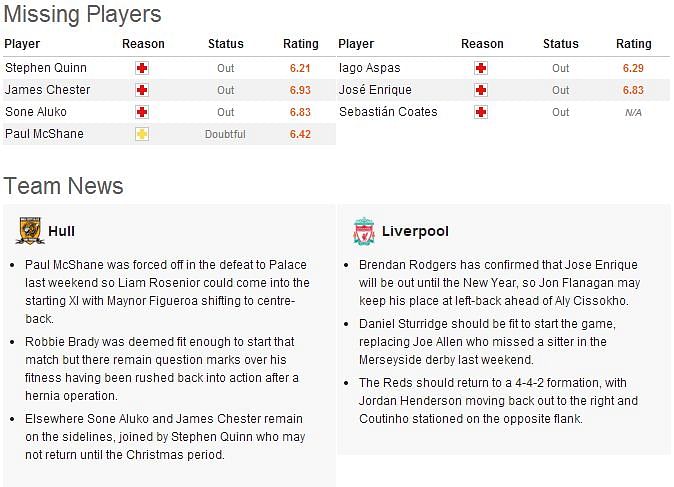This screenshot has width=674, height=487.
Task: Open Stephen Quinn player link
Action: pos(46,68)
